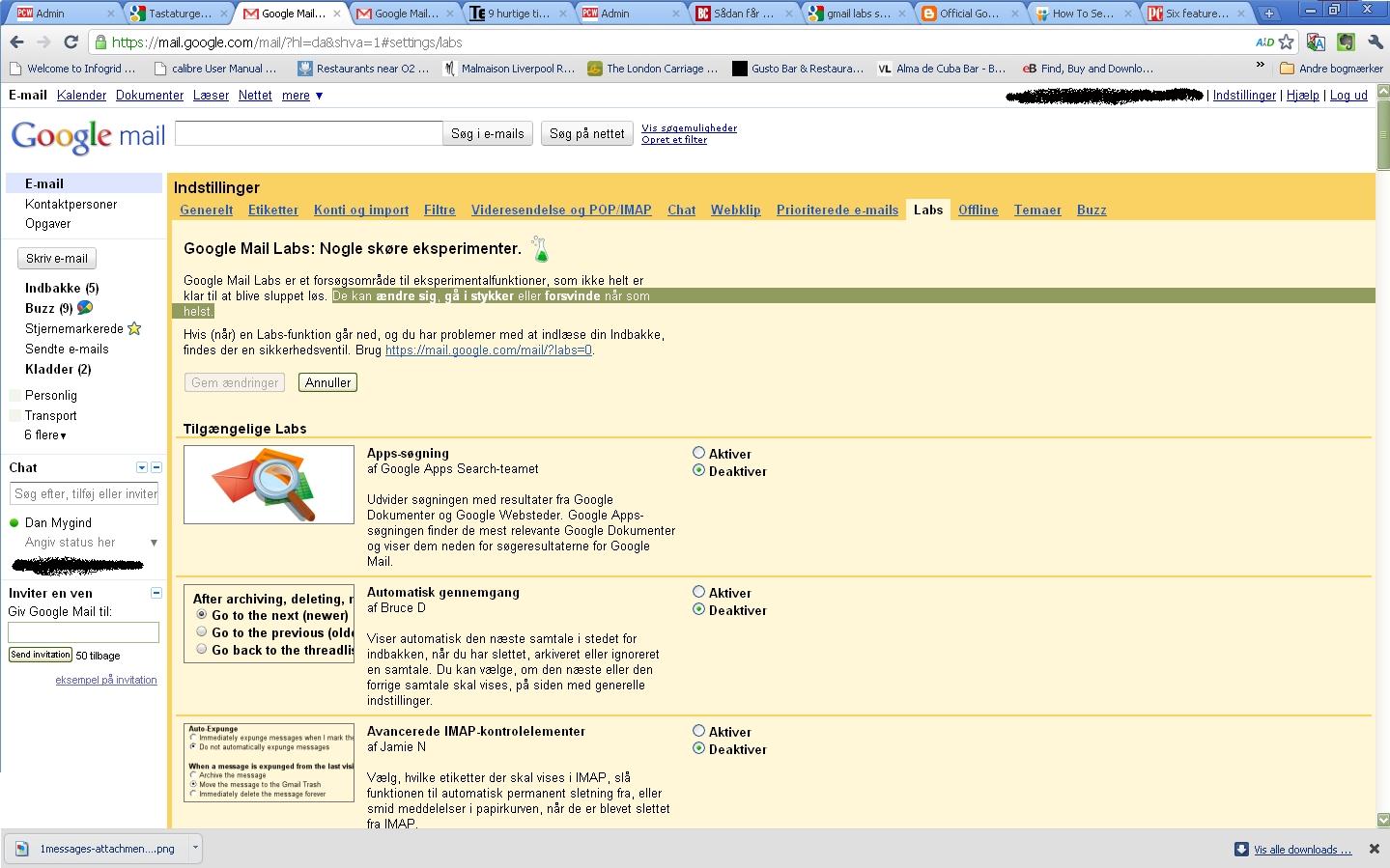
Task: Click the Giv Google Mail til input field
Action: pos(83,632)
